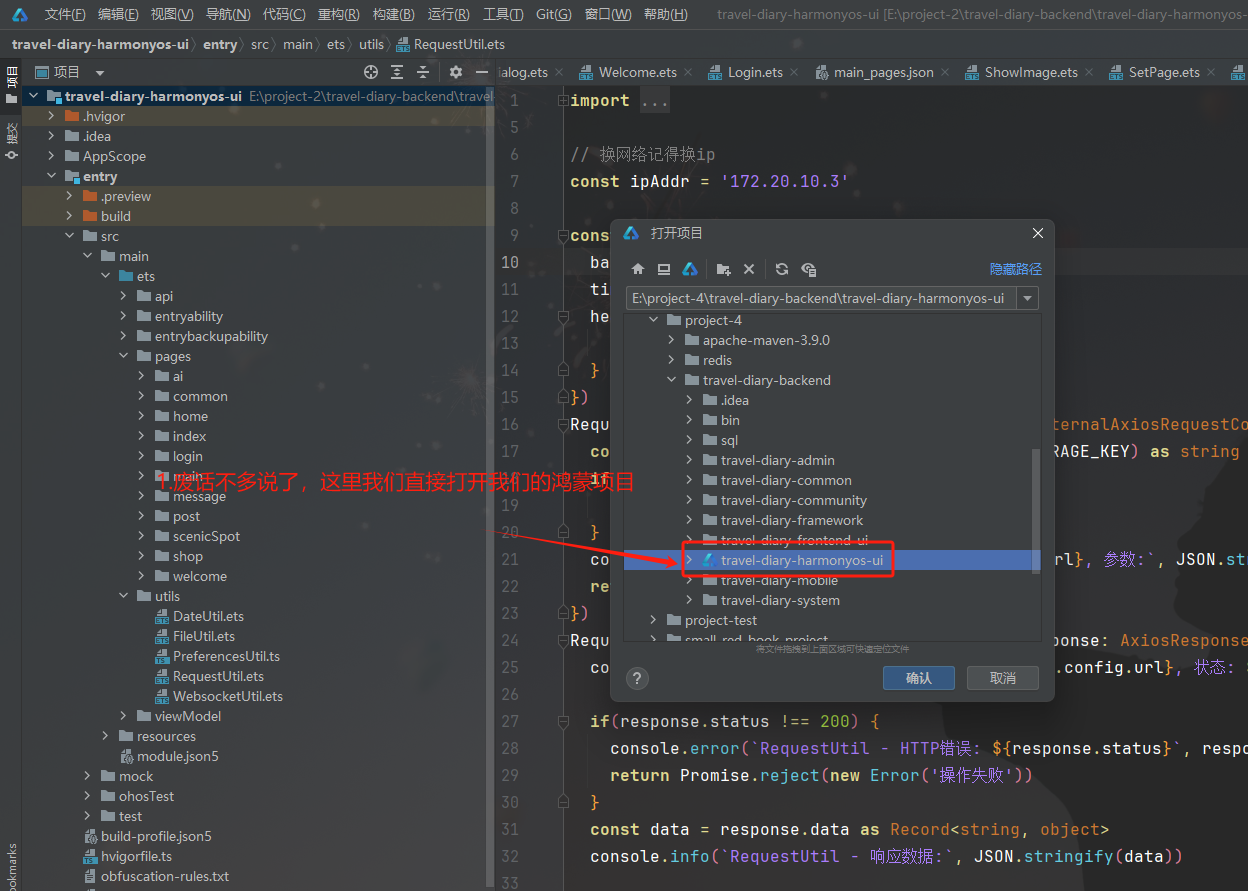Open project panel gear settings
Viewport: 1248px width, 891px height.
click(x=456, y=72)
